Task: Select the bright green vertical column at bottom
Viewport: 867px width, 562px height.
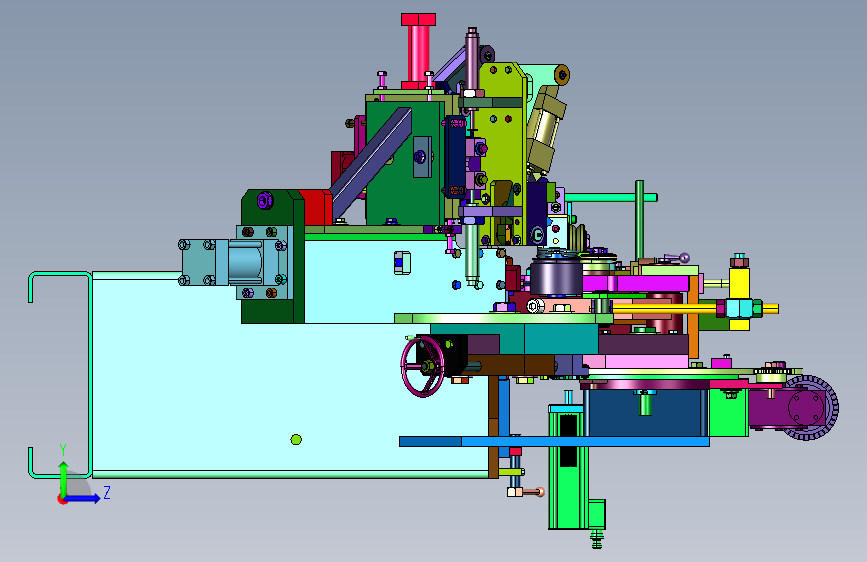Action: [566, 467]
